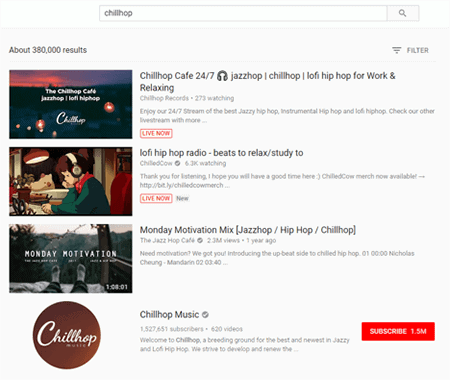This screenshot has height=380, width=450.
Task: Open the Chillhop Cafe 24/7 video title
Action: [267, 82]
